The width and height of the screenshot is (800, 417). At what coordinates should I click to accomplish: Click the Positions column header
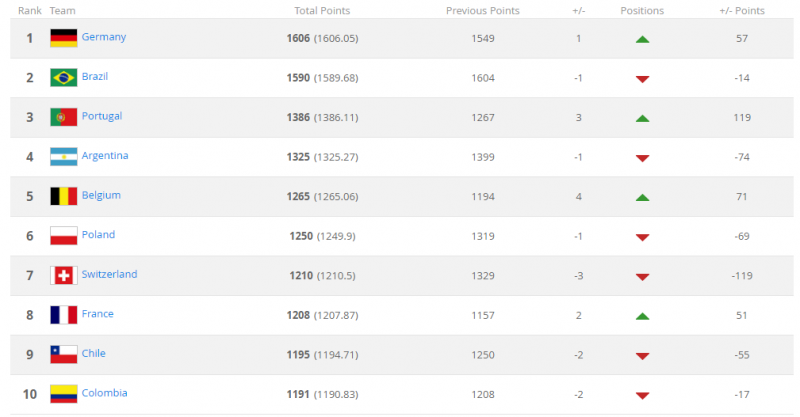(642, 11)
